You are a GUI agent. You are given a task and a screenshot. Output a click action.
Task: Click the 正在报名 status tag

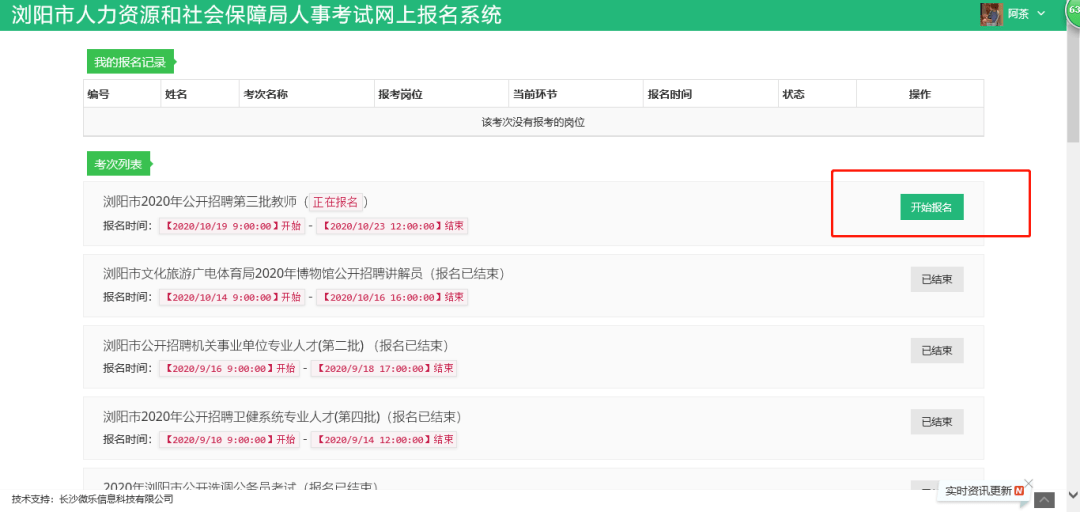[335, 202]
